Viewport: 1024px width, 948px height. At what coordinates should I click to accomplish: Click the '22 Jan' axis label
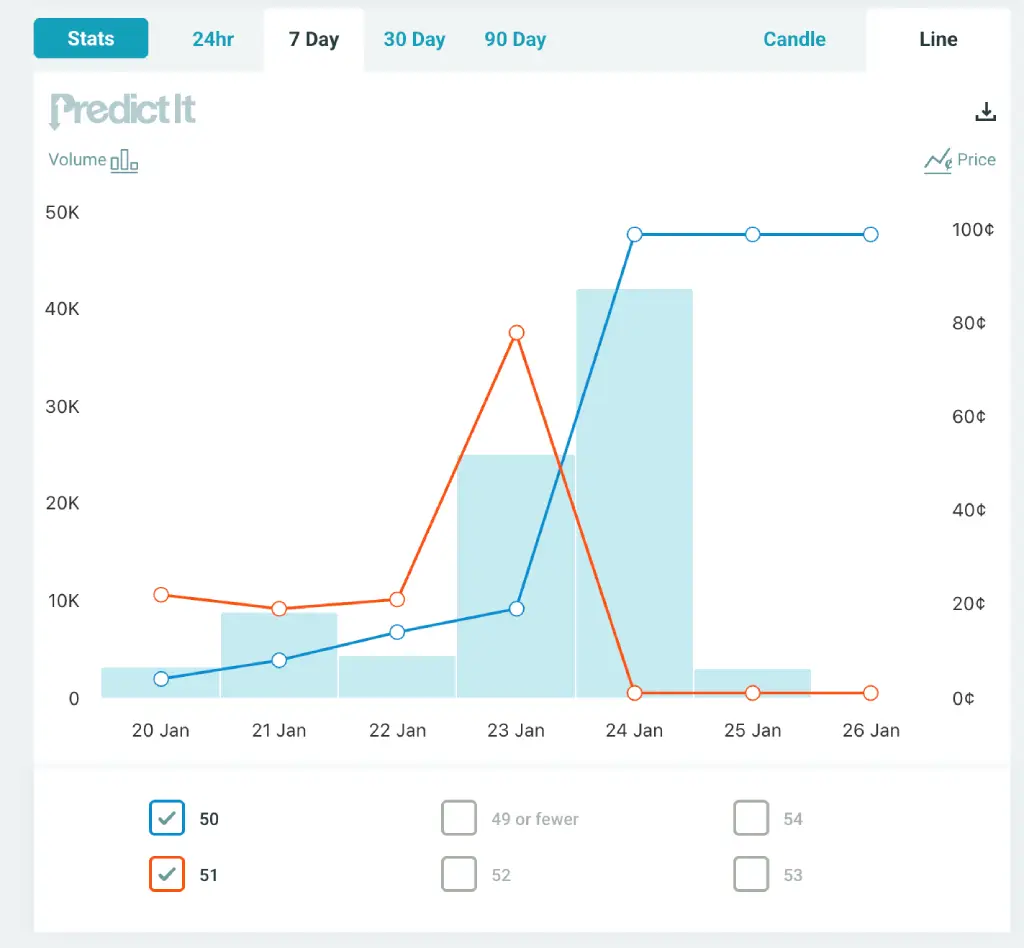[x=398, y=731]
